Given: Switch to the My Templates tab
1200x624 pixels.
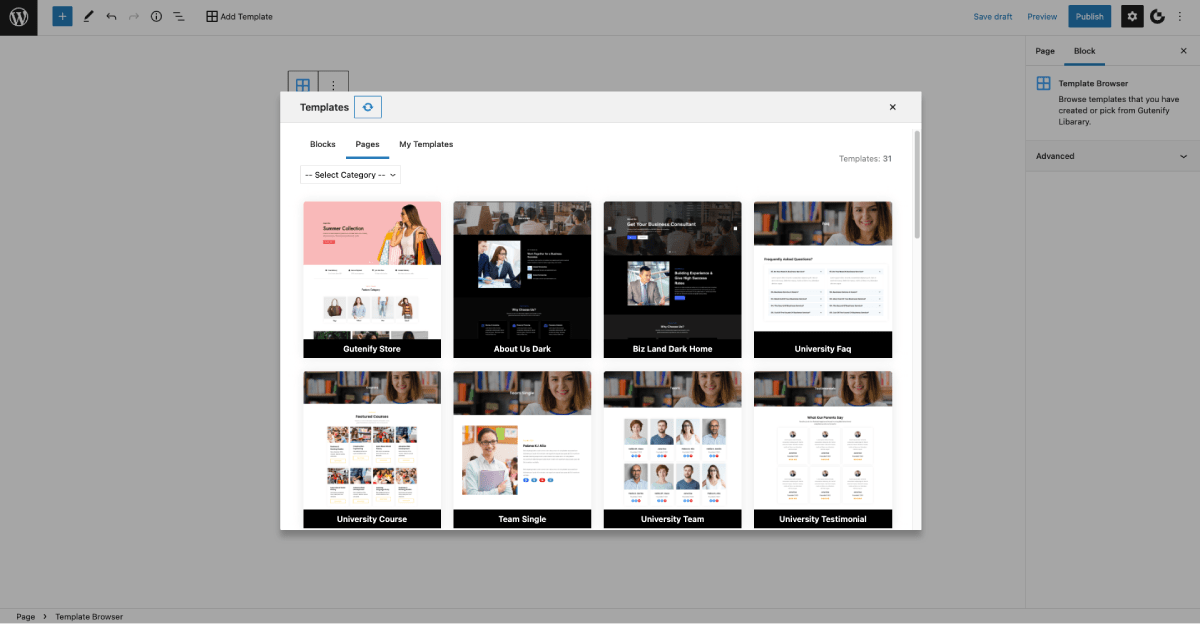Looking at the screenshot, I should click(426, 144).
